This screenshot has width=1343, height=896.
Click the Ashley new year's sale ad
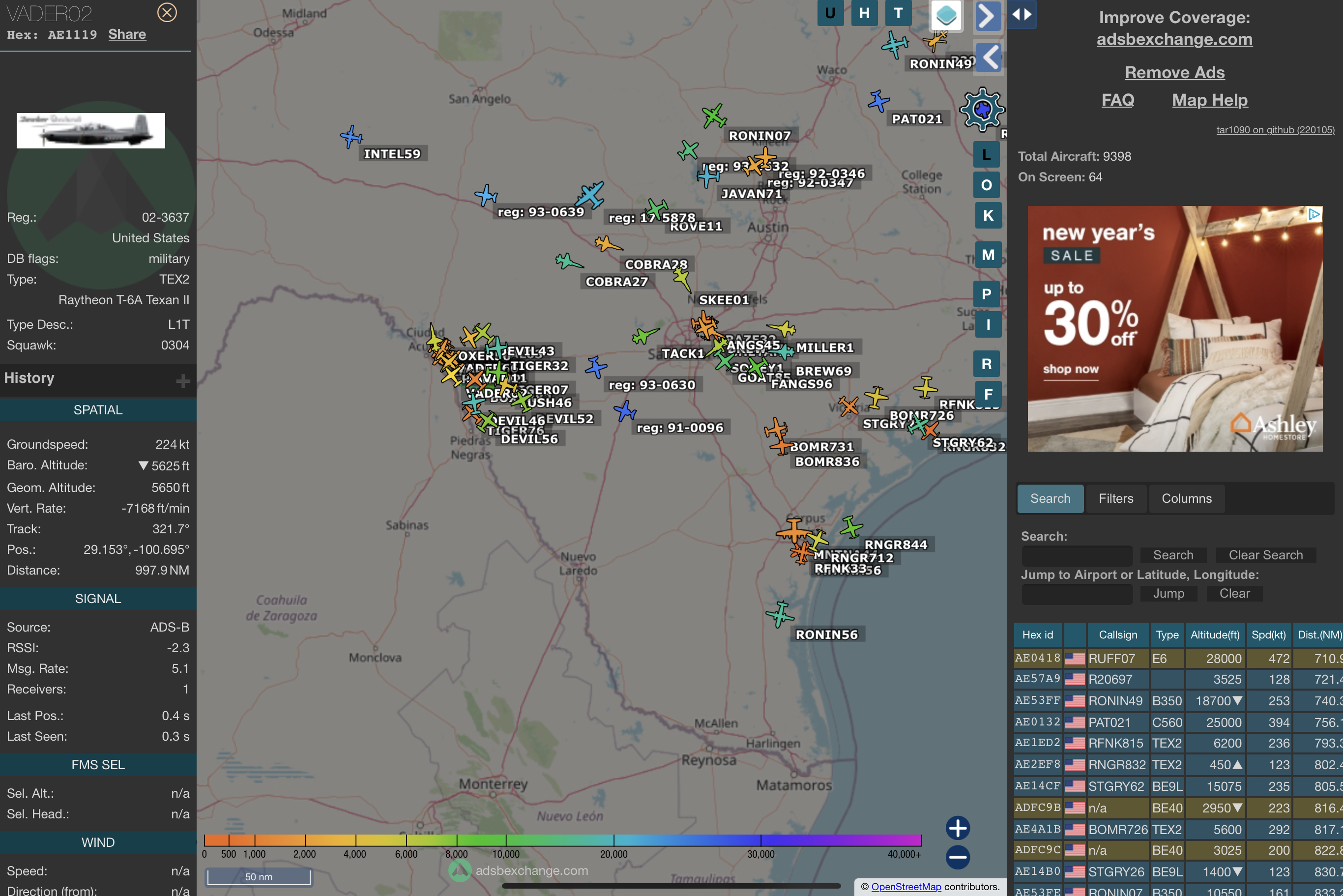coord(1174,329)
